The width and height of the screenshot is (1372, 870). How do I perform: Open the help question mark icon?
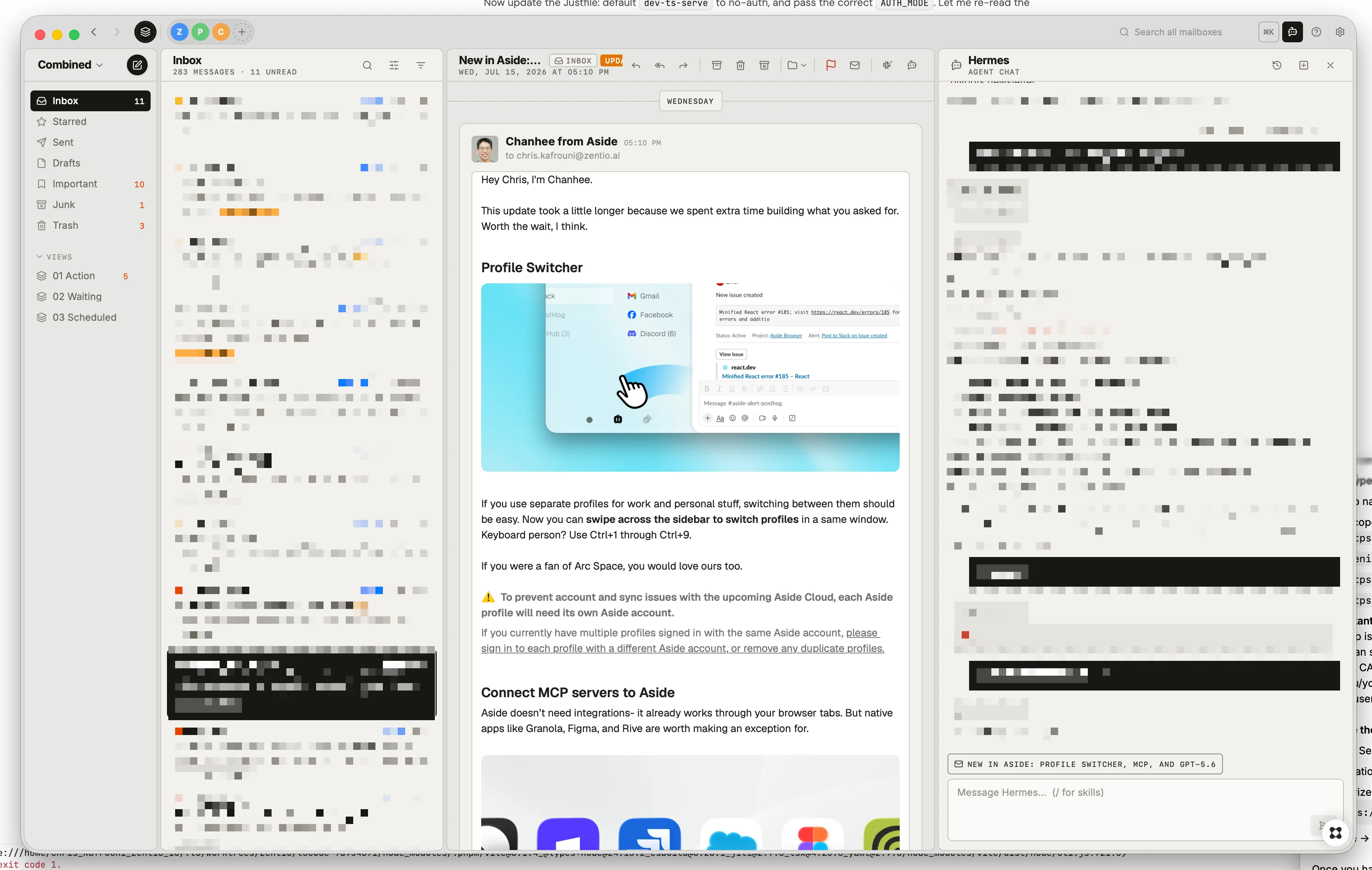click(x=1316, y=32)
